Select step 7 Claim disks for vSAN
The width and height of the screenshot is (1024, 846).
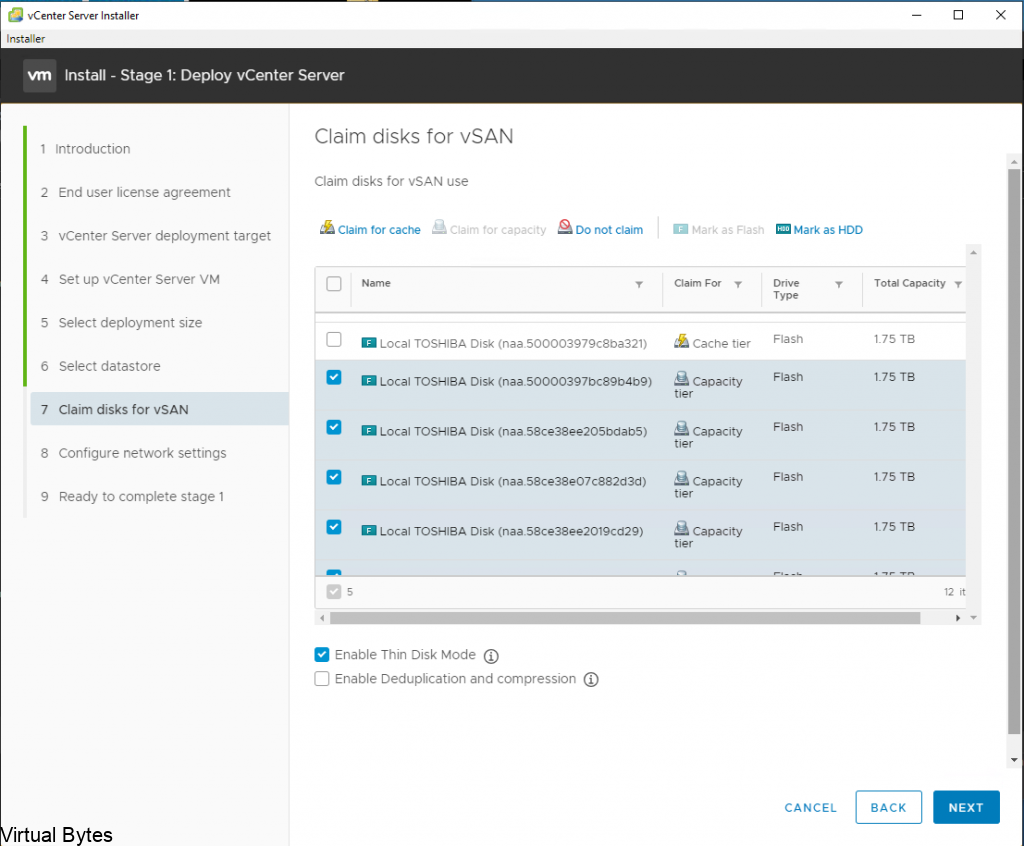pos(159,409)
